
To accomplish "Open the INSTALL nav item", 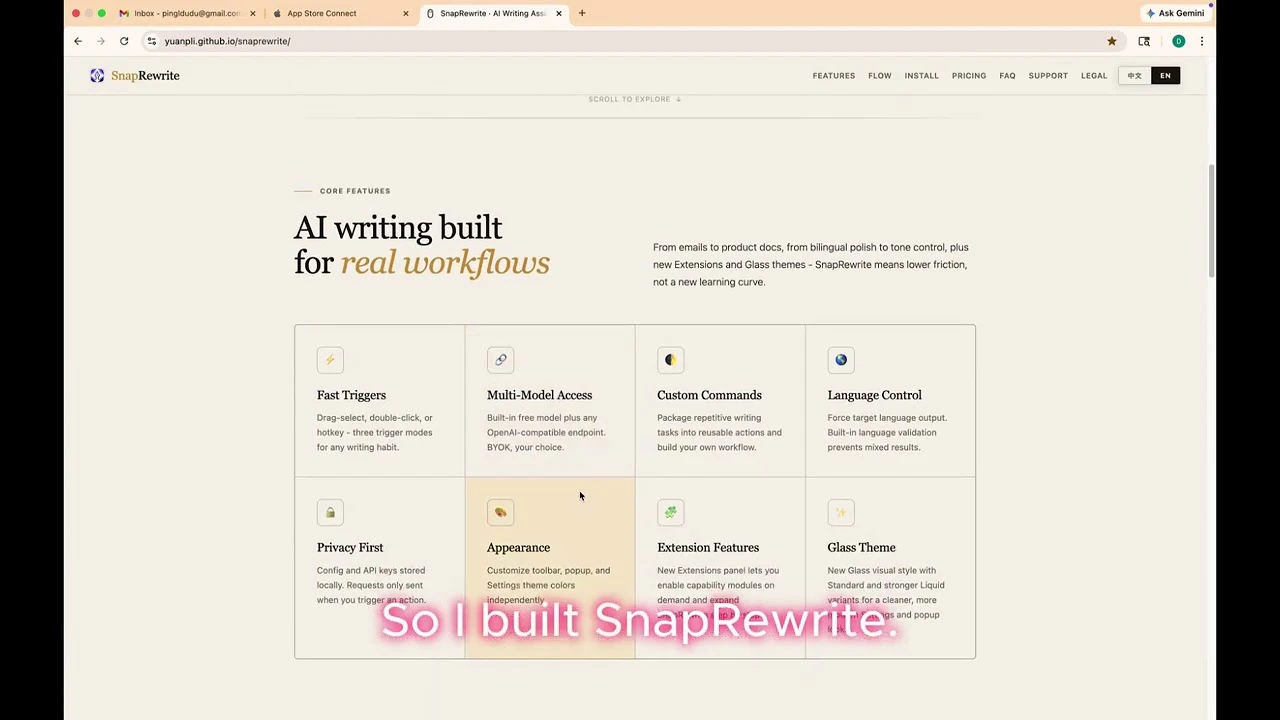I will click(x=922, y=76).
